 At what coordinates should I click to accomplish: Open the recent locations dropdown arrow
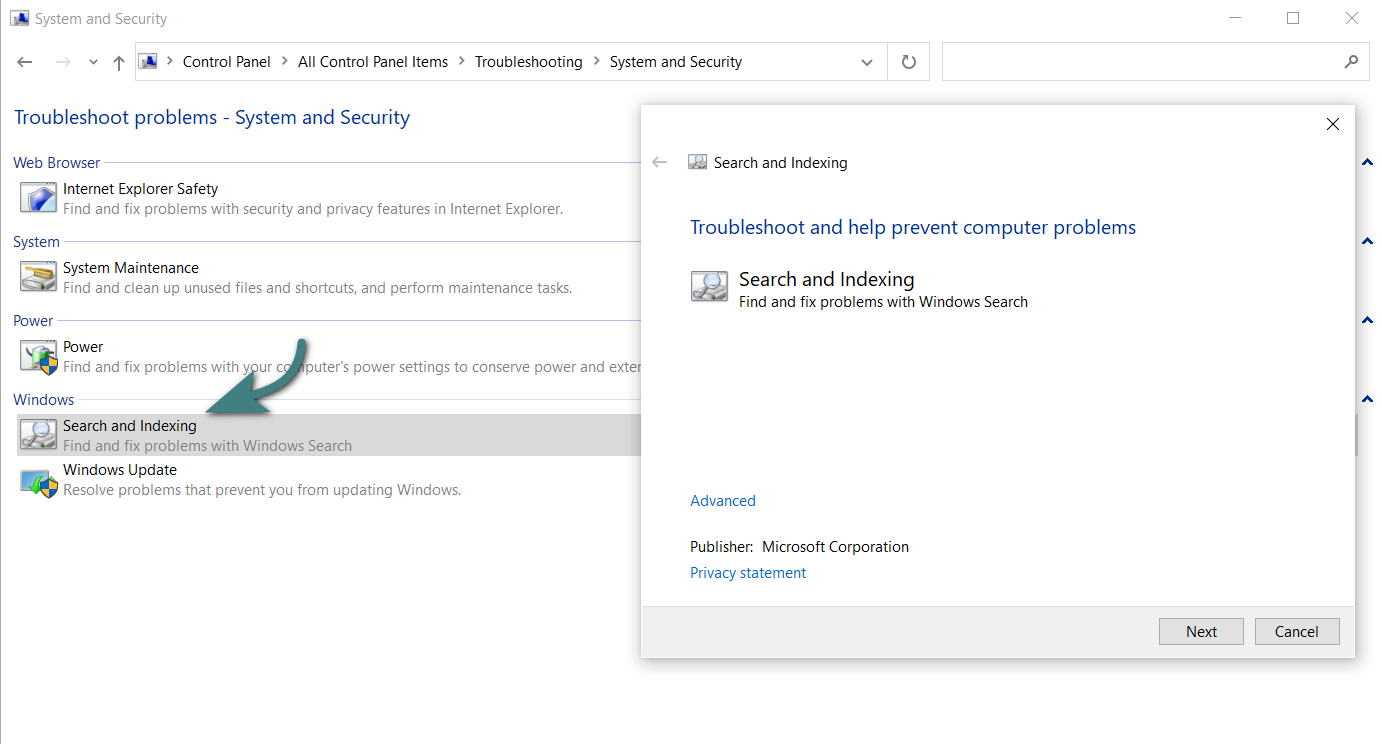click(93, 62)
